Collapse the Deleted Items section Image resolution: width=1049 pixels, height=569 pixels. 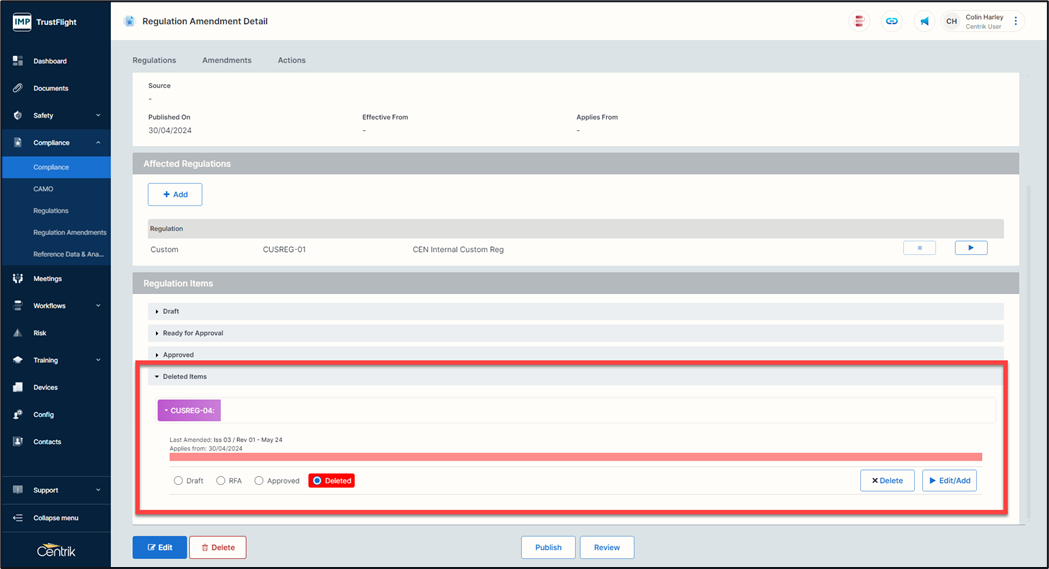click(184, 377)
